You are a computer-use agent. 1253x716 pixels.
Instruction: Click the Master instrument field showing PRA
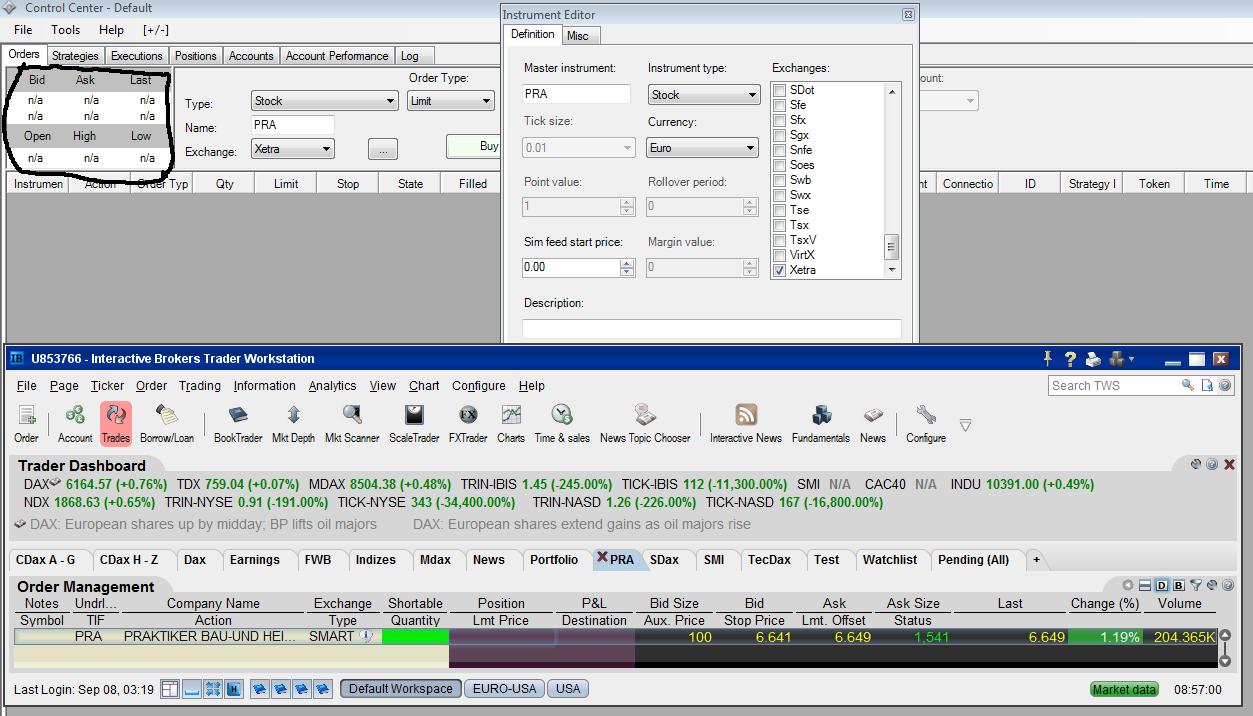tap(577, 94)
